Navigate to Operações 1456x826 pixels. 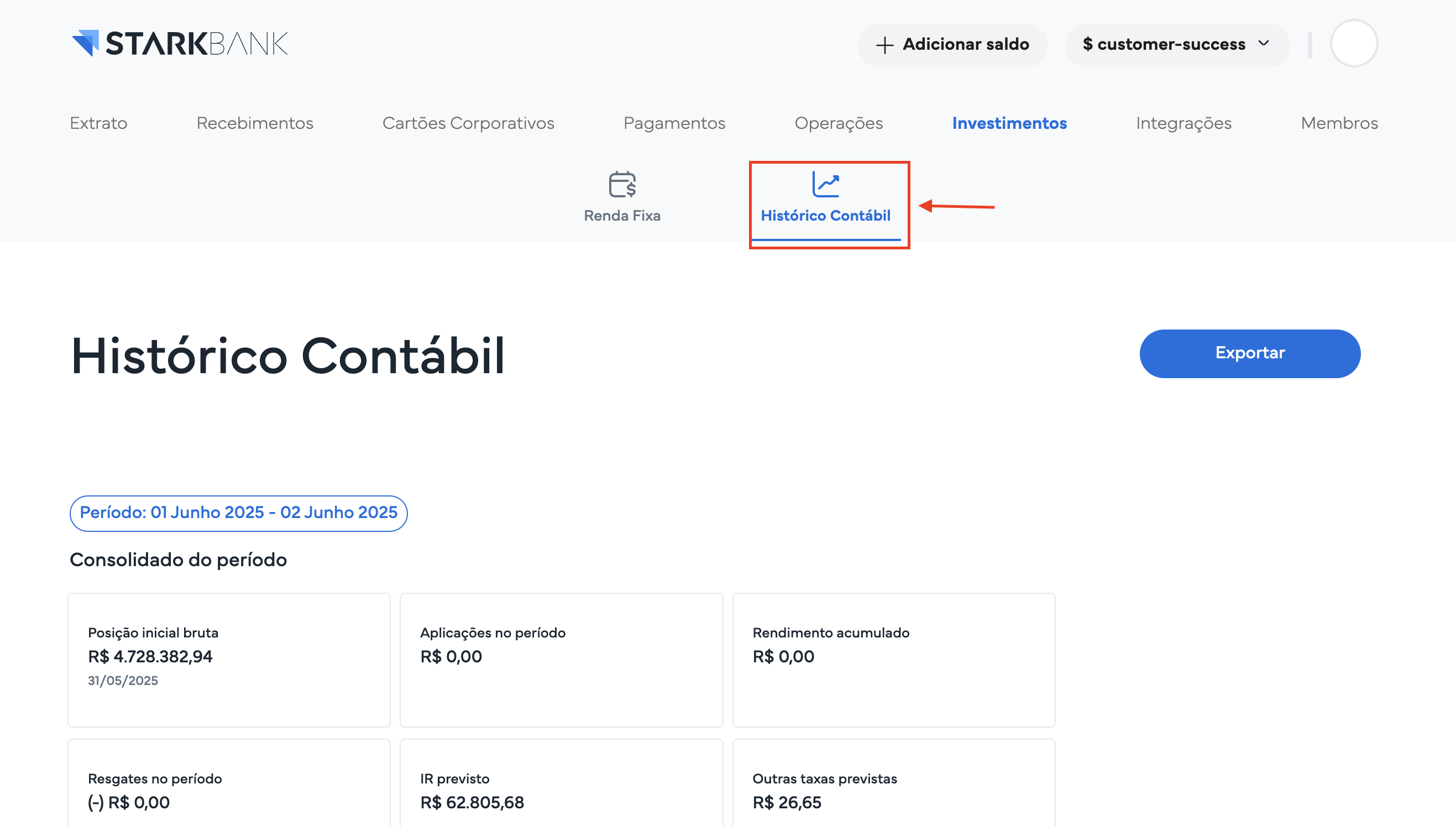[x=839, y=123]
